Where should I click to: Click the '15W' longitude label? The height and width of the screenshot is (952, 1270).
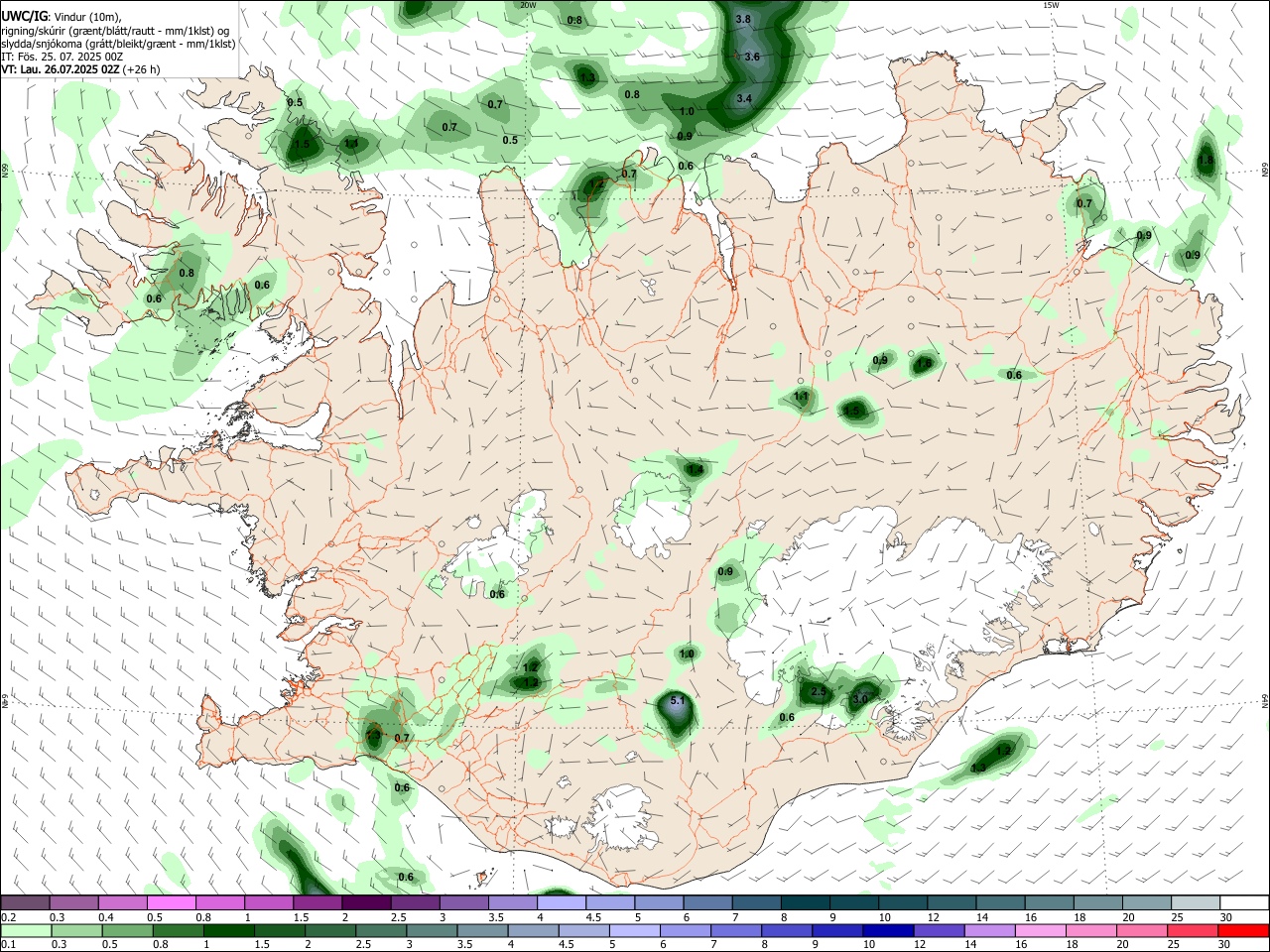pyautogui.click(x=1050, y=5)
